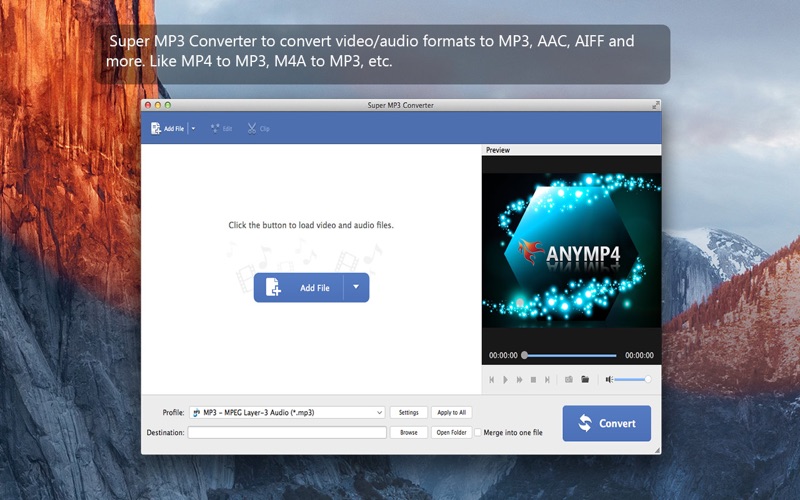Play the preview video
800x500 pixels.
[x=505, y=380]
